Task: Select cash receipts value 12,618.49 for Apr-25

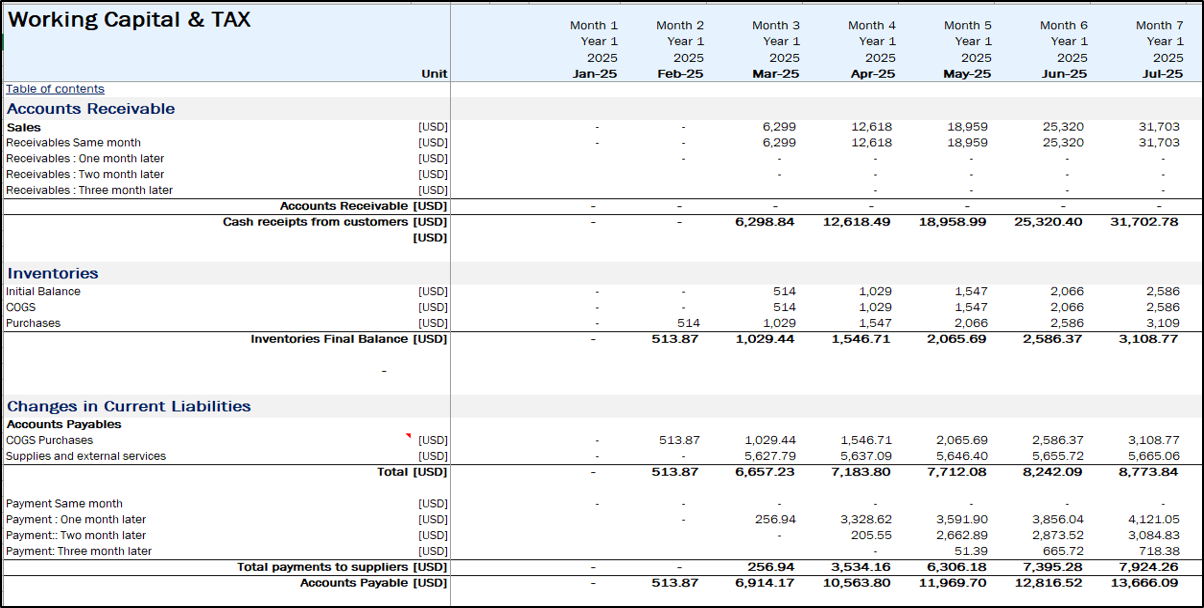Action: [x=859, y=222]
